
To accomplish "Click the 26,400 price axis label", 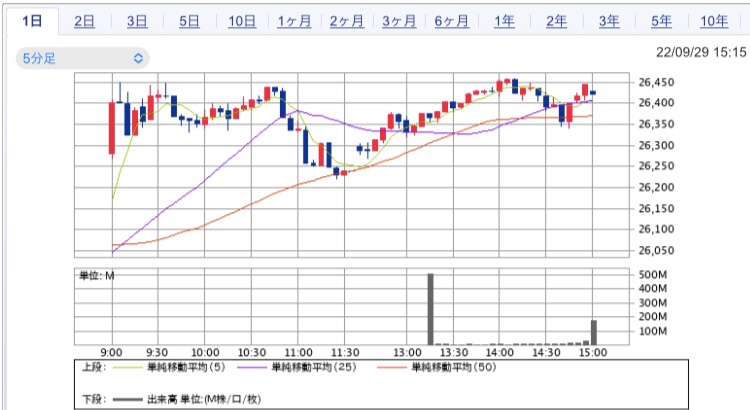I will 656,103.
